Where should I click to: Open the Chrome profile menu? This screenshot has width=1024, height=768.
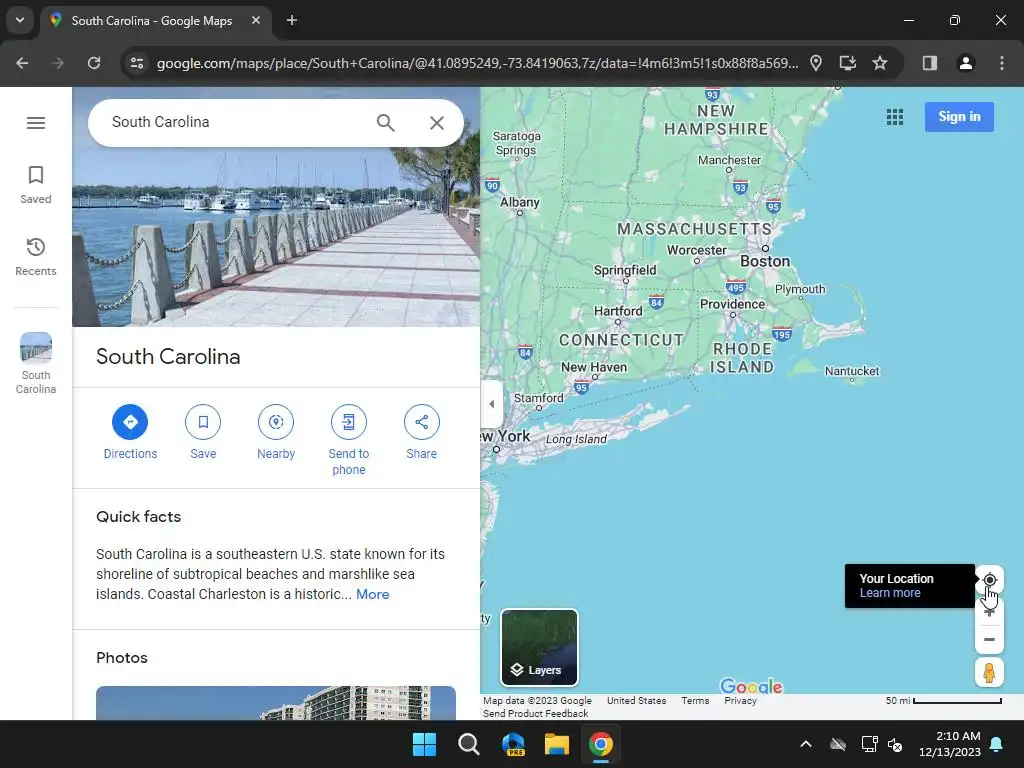pyautogui.click(x=966, y=63)
